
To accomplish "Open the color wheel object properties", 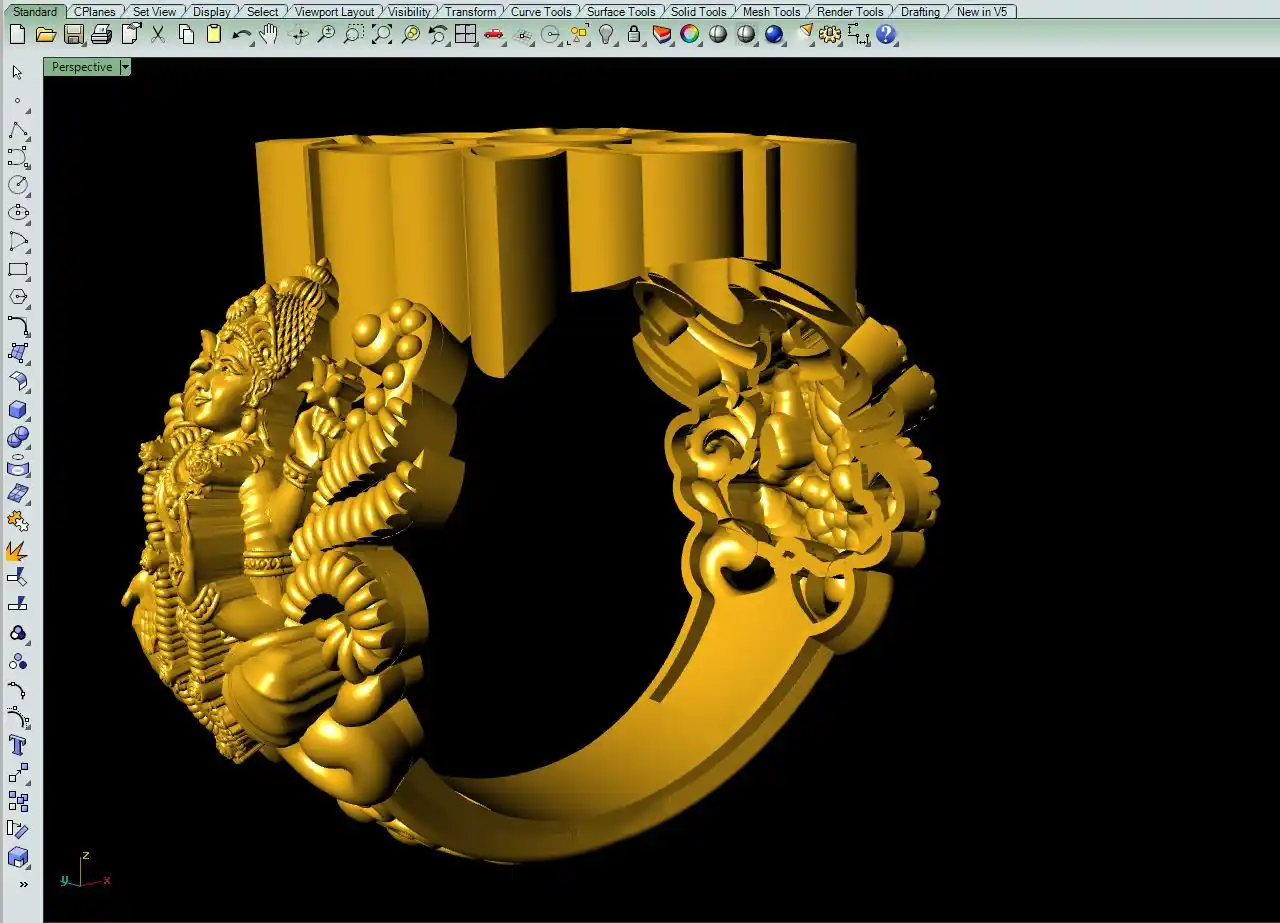I will (x=690, y=35).
